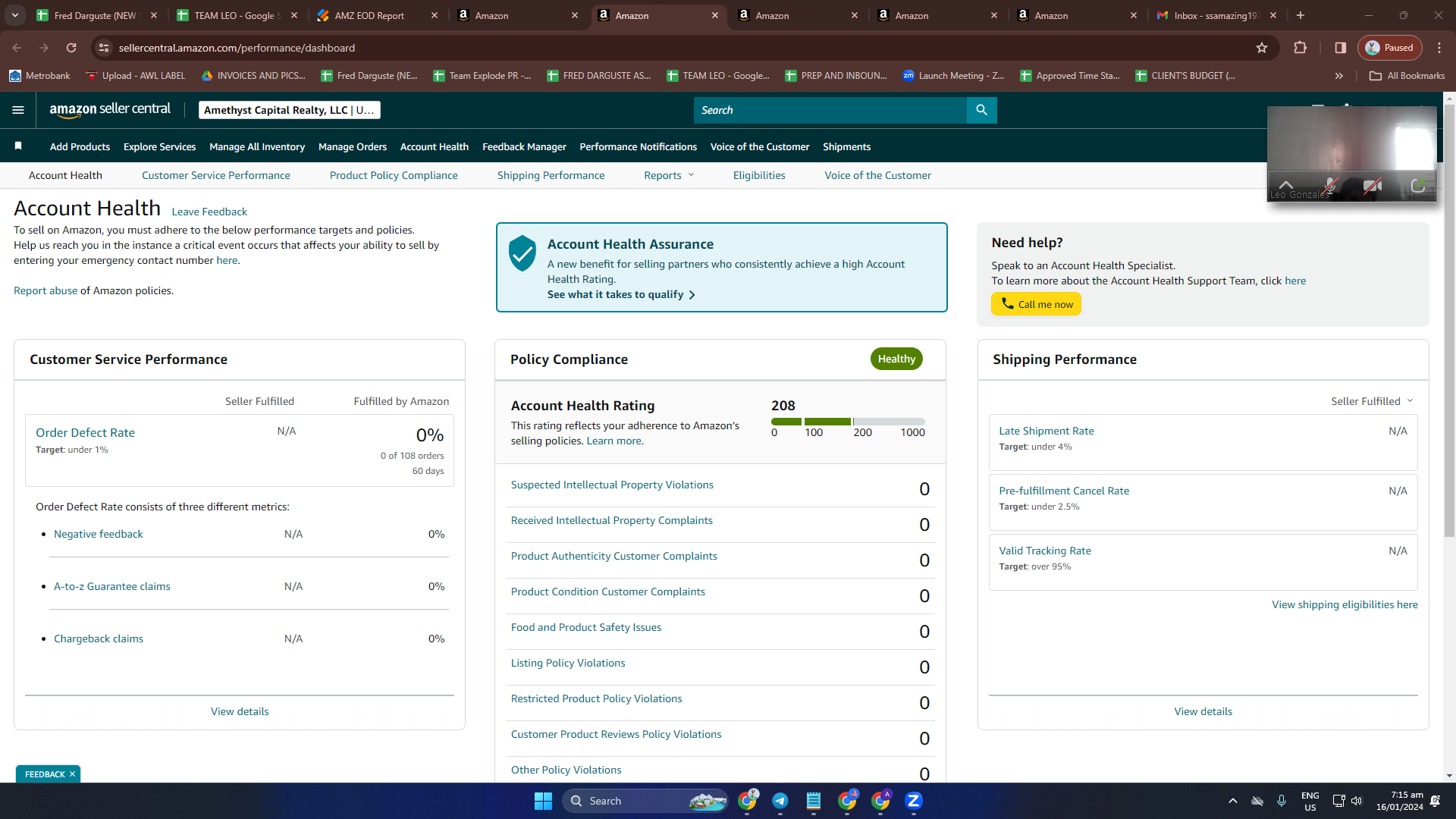Viewport: 1456px width, 819px height.
Task: Open the Notepad app on taskbar
Action: click(814, 801)
